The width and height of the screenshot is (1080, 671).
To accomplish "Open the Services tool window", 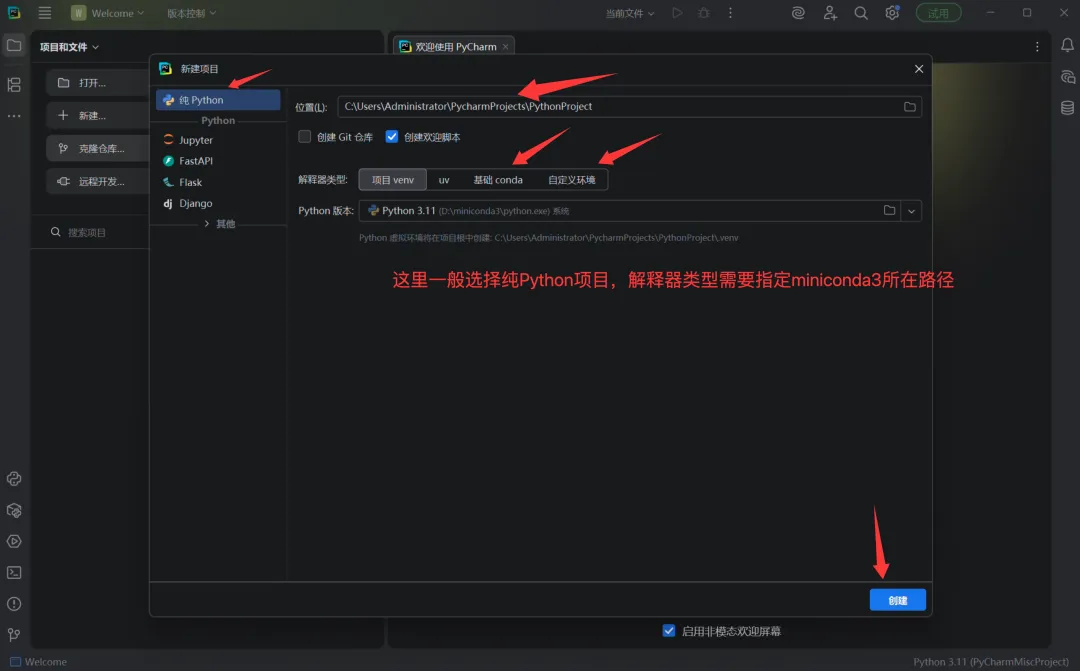I will [14, 541].
